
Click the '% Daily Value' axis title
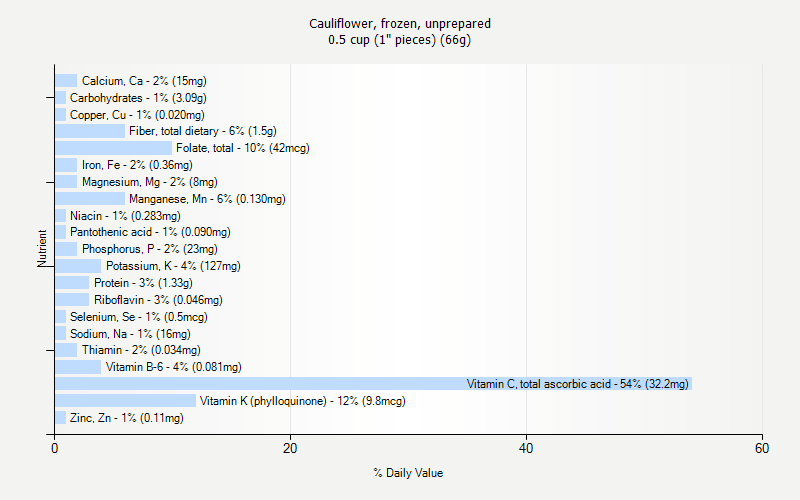[x=408, y=473]
